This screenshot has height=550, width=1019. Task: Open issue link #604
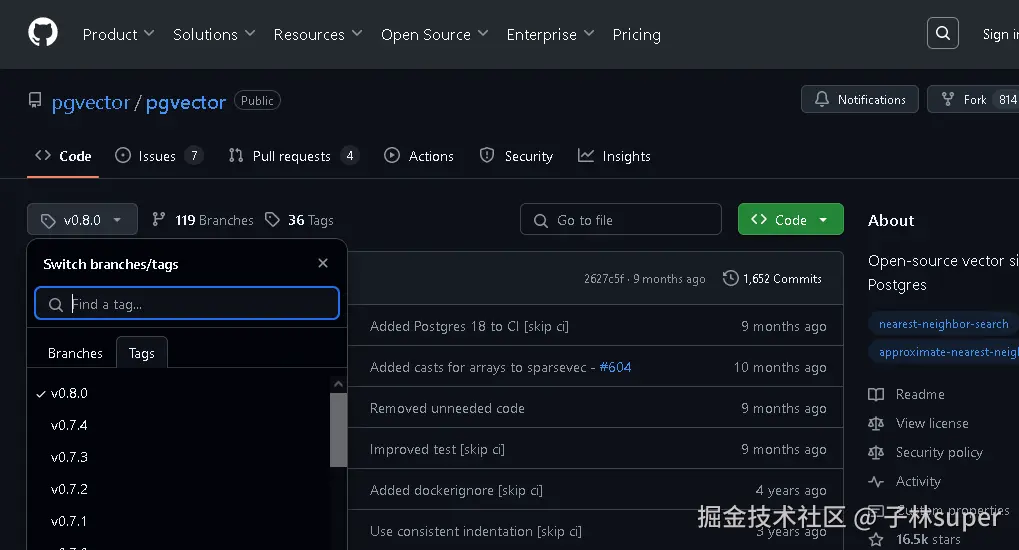coord(615,367)
